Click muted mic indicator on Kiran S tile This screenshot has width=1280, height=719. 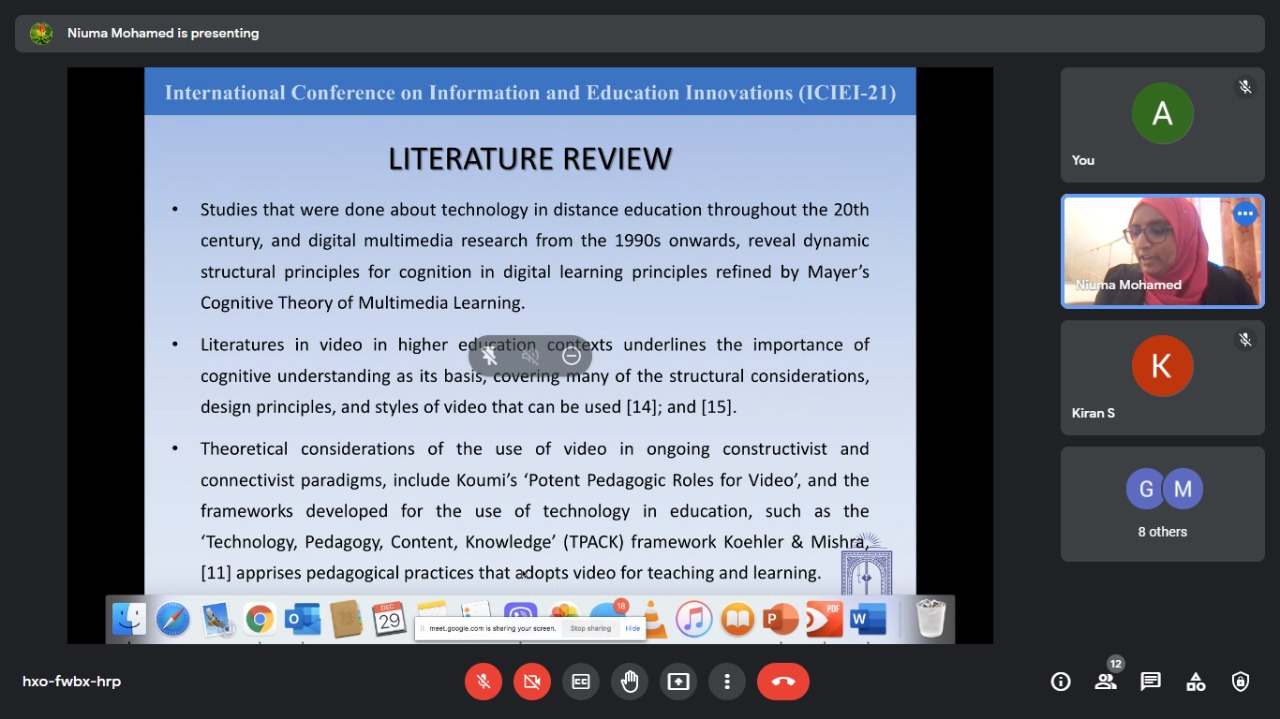coord(1245,340)
